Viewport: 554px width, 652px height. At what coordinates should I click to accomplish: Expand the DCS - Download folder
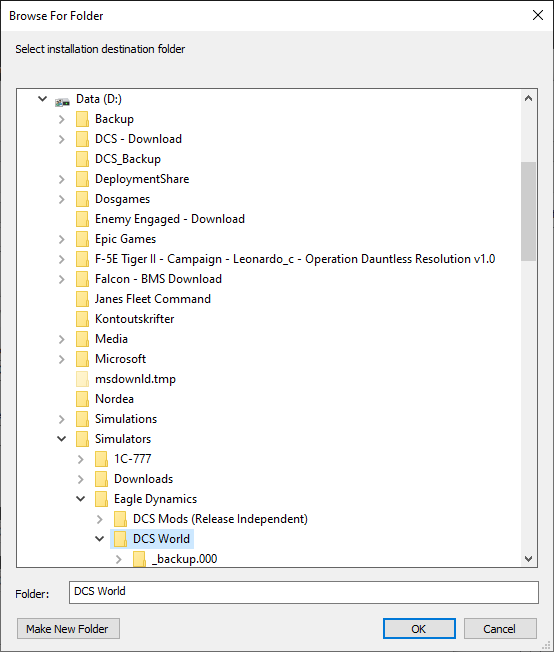click(62, 139)
